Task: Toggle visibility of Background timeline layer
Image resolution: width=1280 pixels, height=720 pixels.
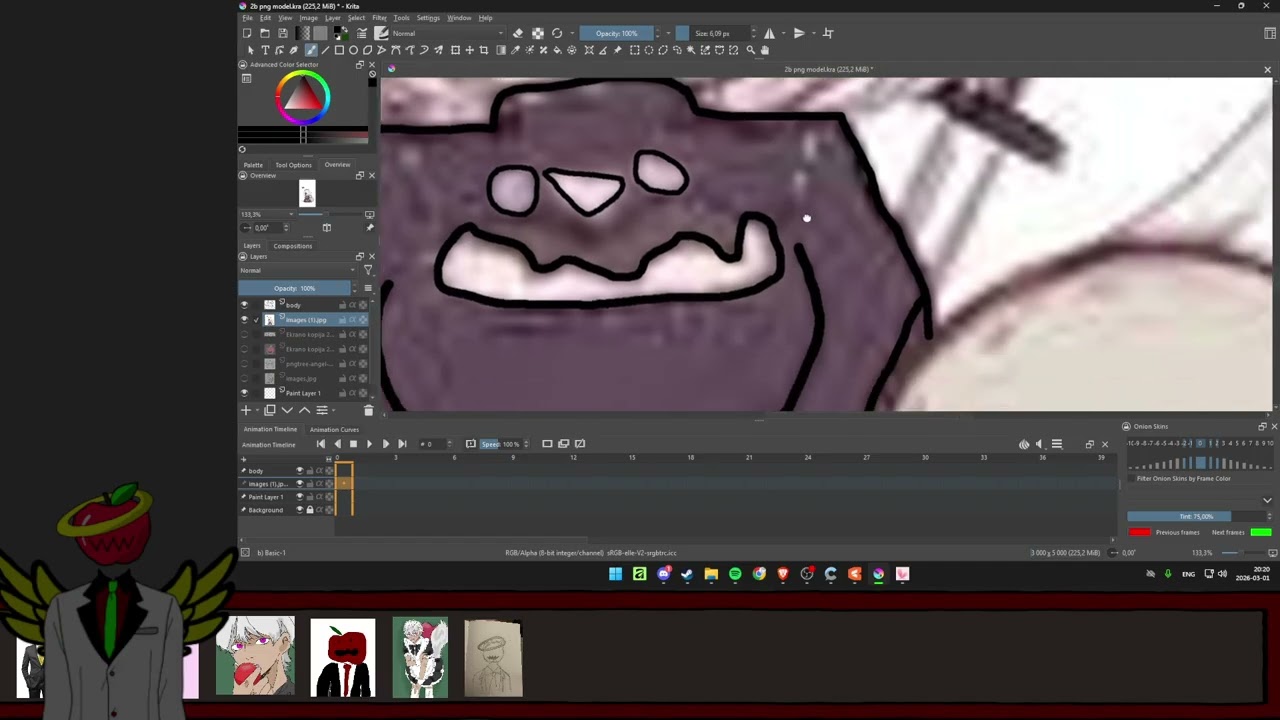Action: click(299, 510)
